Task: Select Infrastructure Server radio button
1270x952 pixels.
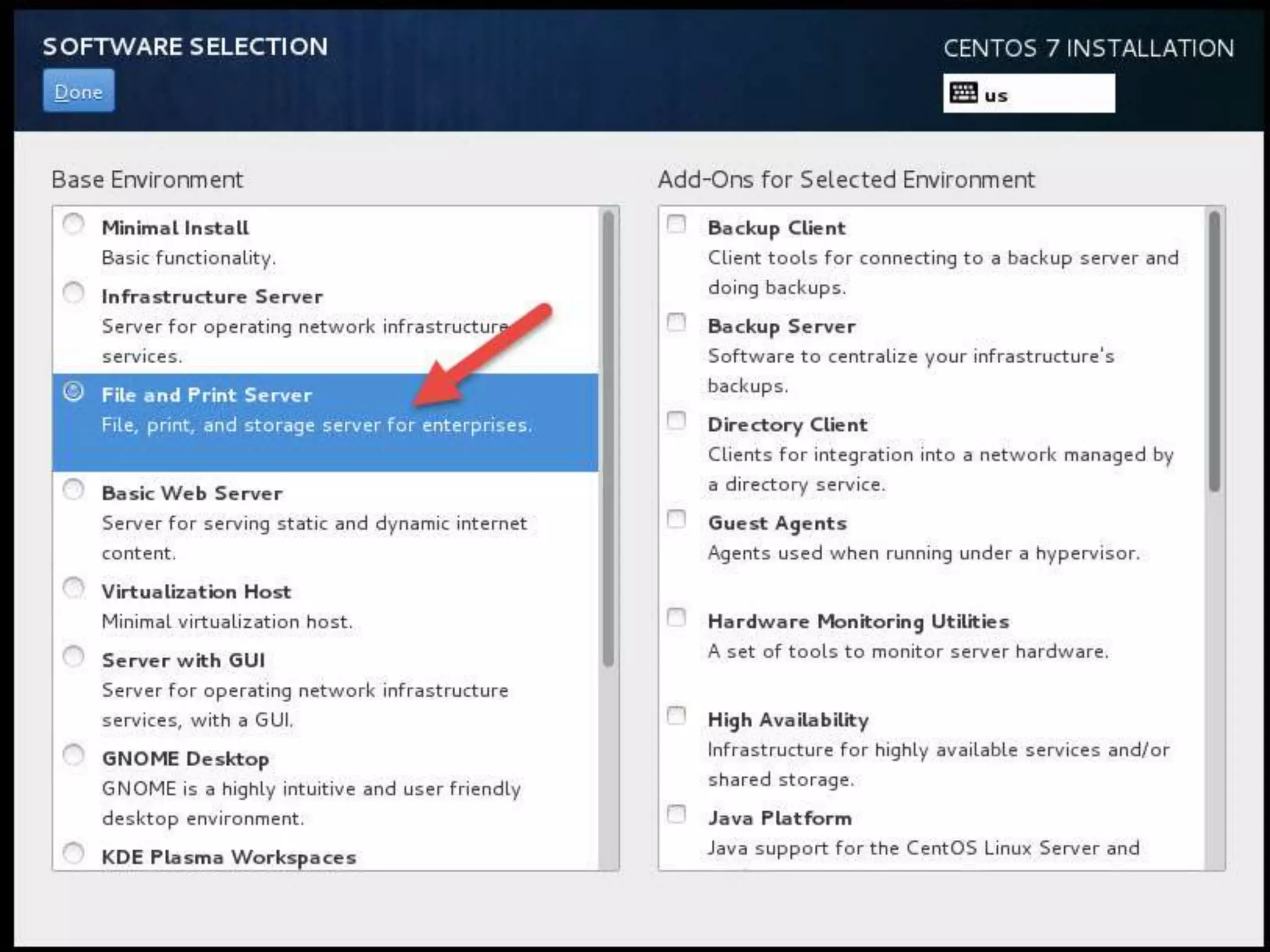Action: pyautogui.click(x=73, y=293)
